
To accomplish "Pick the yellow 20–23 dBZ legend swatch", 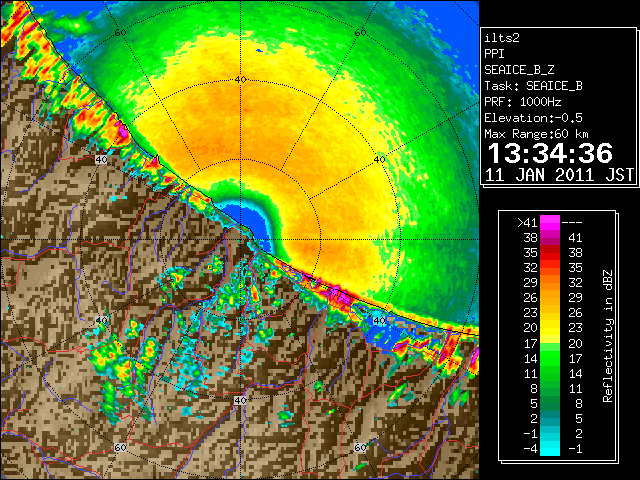I will click(x=549, y=328).
